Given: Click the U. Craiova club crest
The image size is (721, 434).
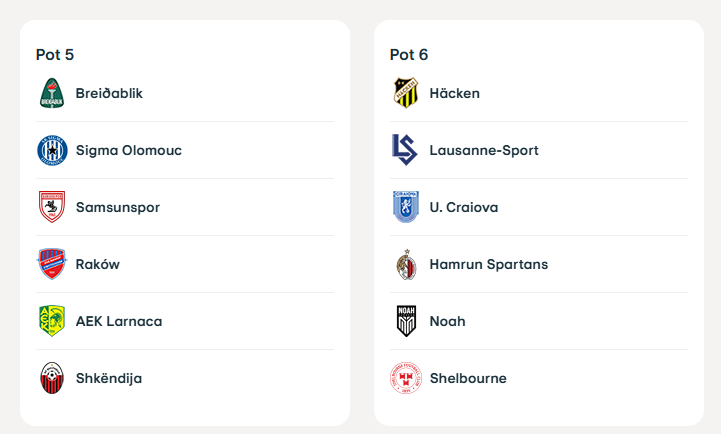Looking at the screenshot, I should [406, 207].
